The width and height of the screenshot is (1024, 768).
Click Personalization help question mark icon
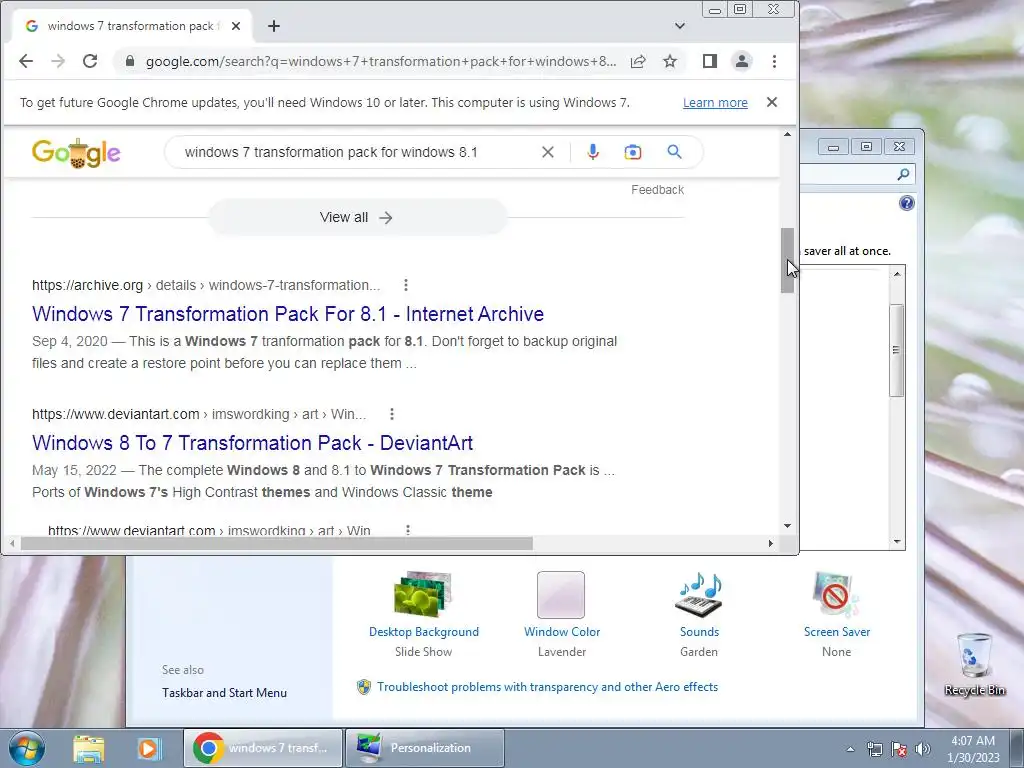pos(906,203)
